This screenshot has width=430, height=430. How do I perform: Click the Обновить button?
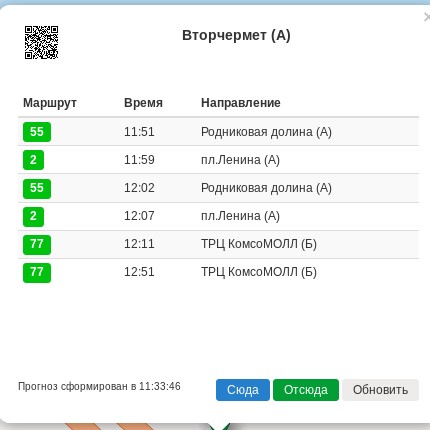[380, 390]
